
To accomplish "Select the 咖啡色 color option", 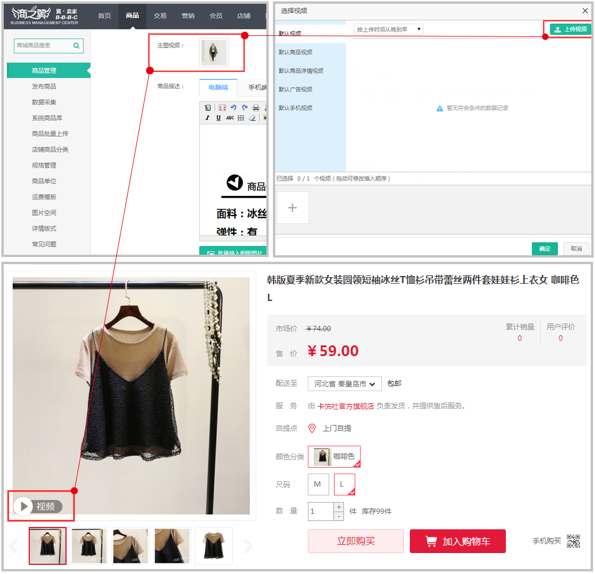I will point(334,456).
